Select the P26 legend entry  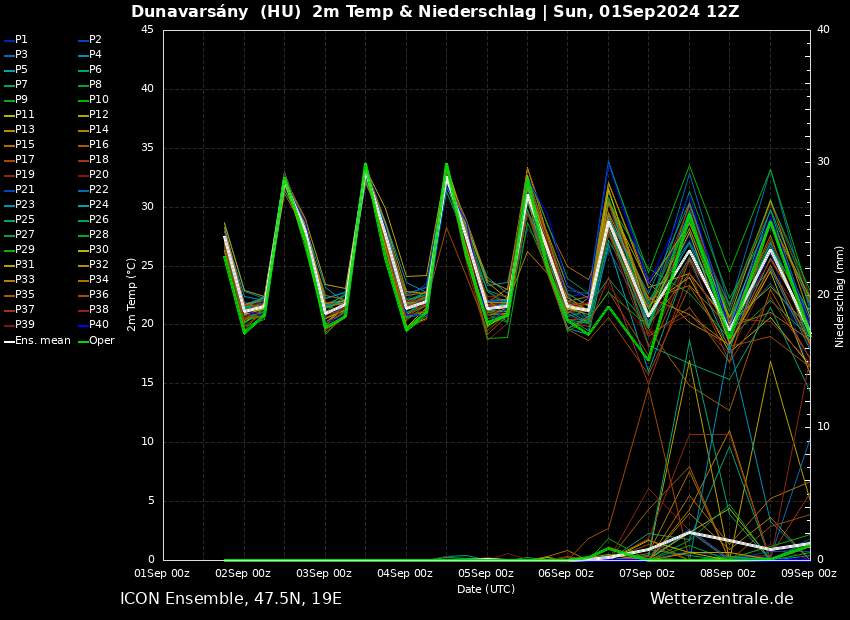pyautogui.click(x=98, y=220)
